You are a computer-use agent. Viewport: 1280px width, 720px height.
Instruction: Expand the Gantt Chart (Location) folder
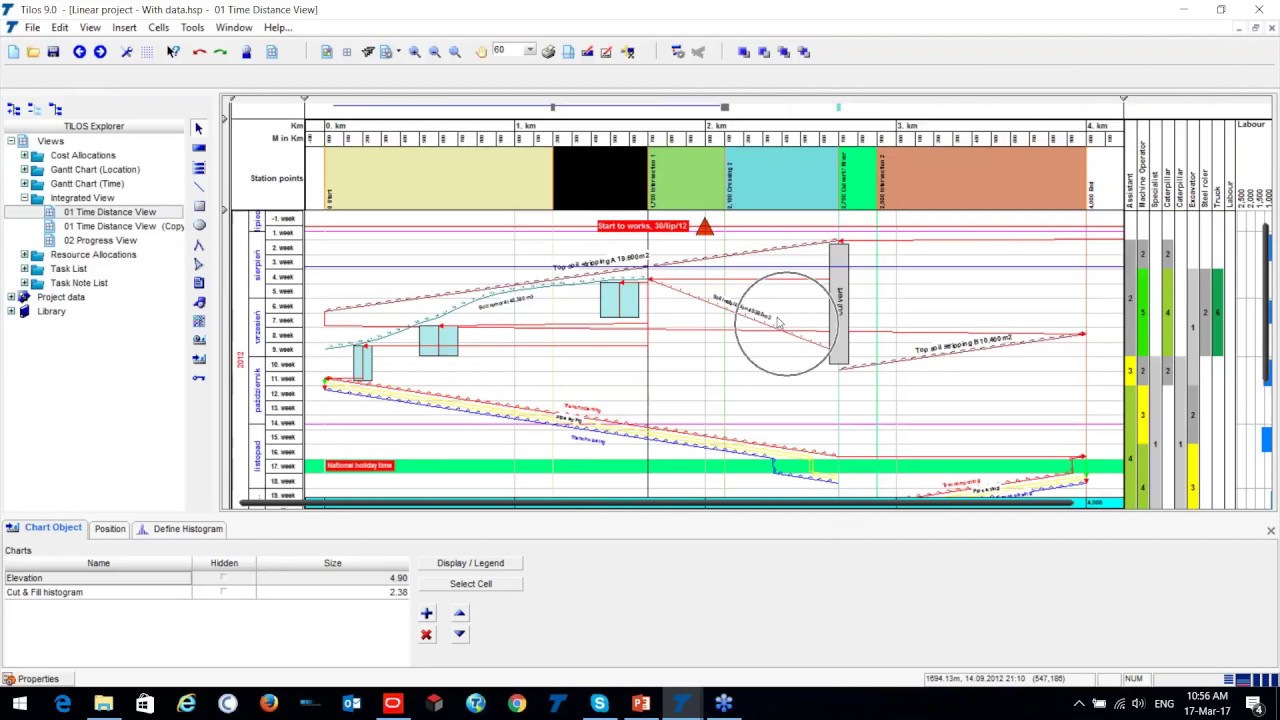point(25,169)
